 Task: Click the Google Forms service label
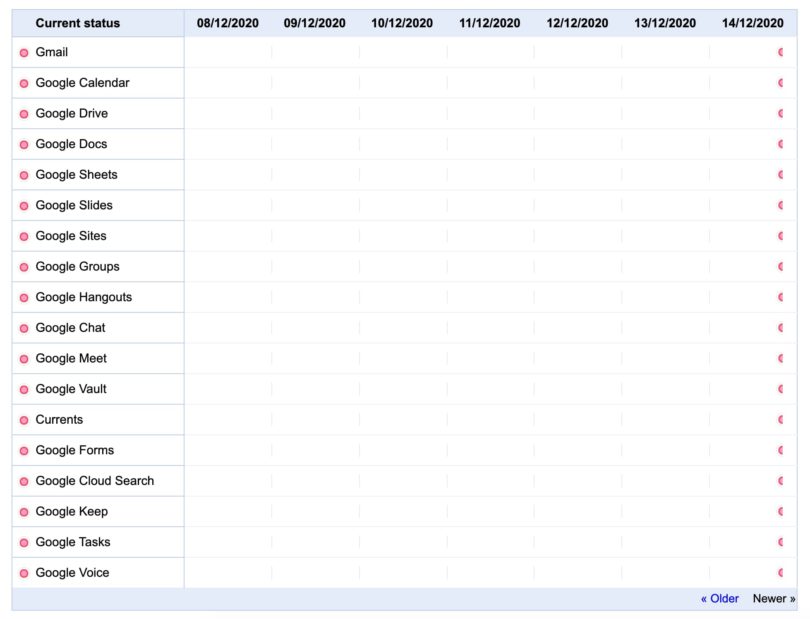click(75, 450)
